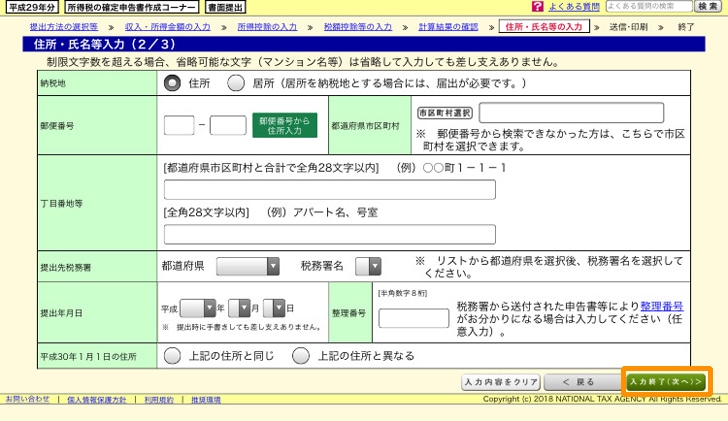Open 個人情報保護方針 footer link

pos(97,400)
